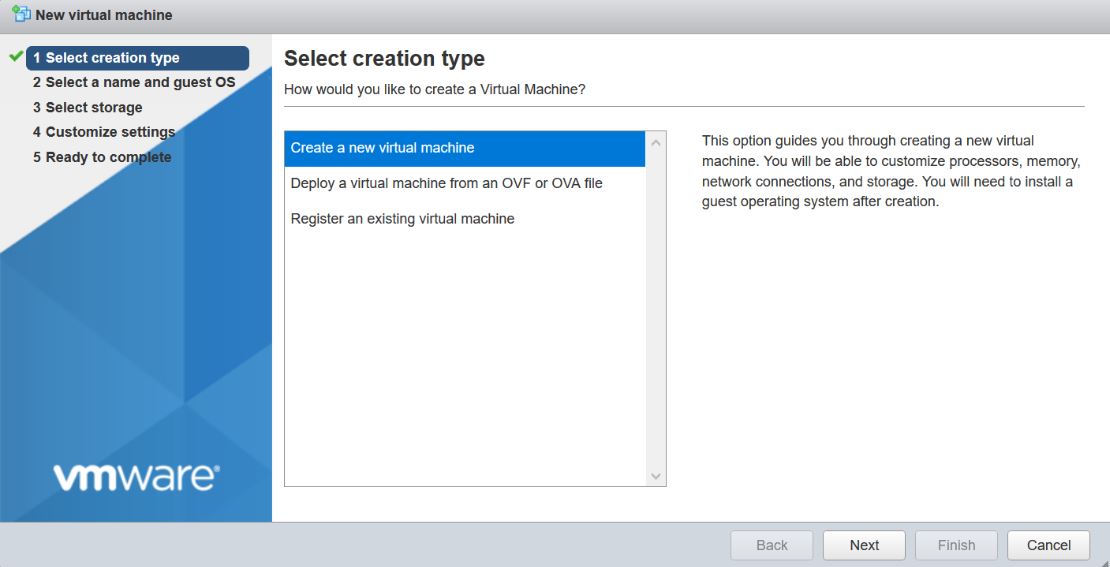The image size is (1110, 567).
Task: Click the list scrollbar down arrow
Action: point(656,476)
